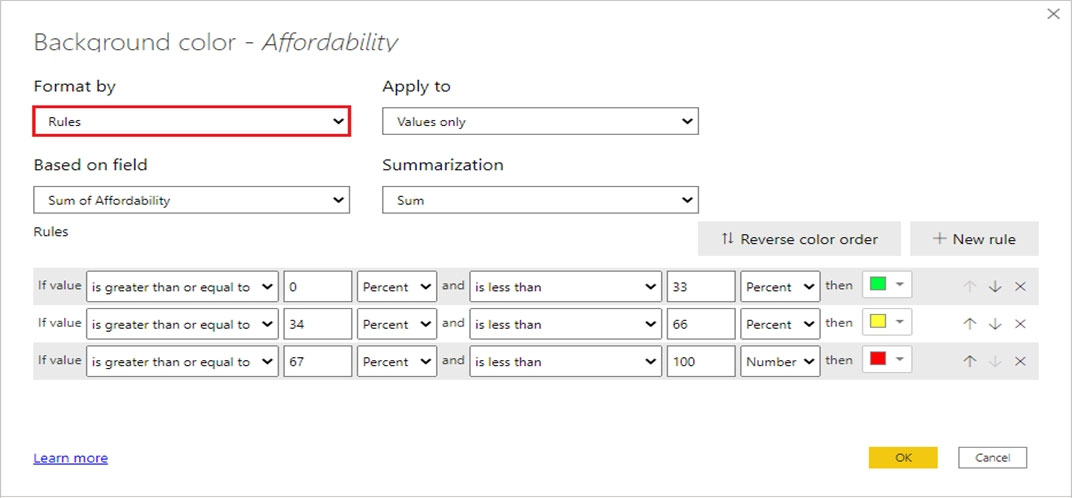Screen dimensions: 1072x498
Task: Open second rule's 'is less than' dropdown
Action: coord(565,324)
